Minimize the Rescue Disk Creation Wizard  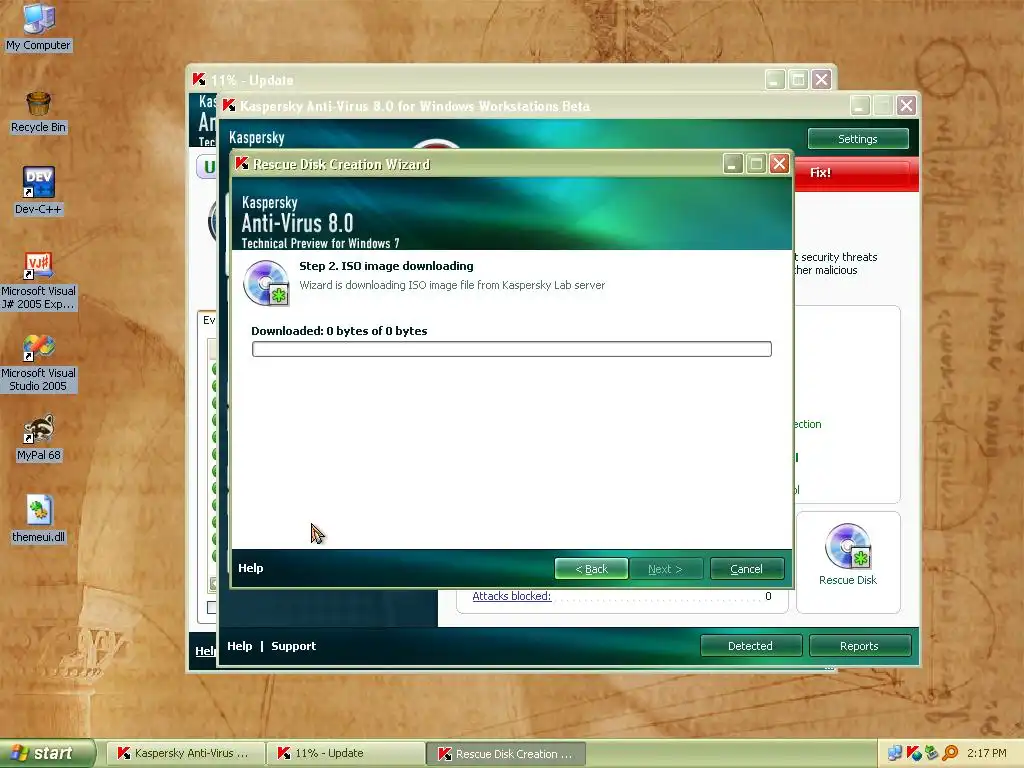tap(733, 163)
